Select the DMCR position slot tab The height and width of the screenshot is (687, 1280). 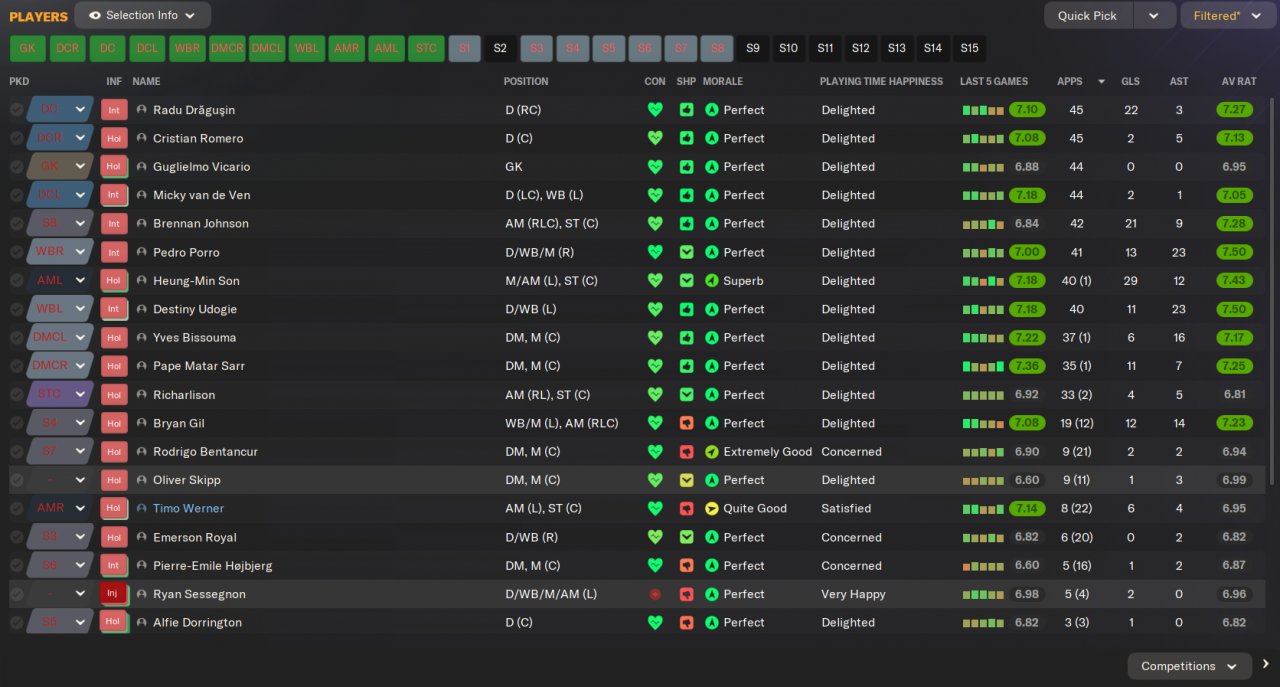pos(227,48)
